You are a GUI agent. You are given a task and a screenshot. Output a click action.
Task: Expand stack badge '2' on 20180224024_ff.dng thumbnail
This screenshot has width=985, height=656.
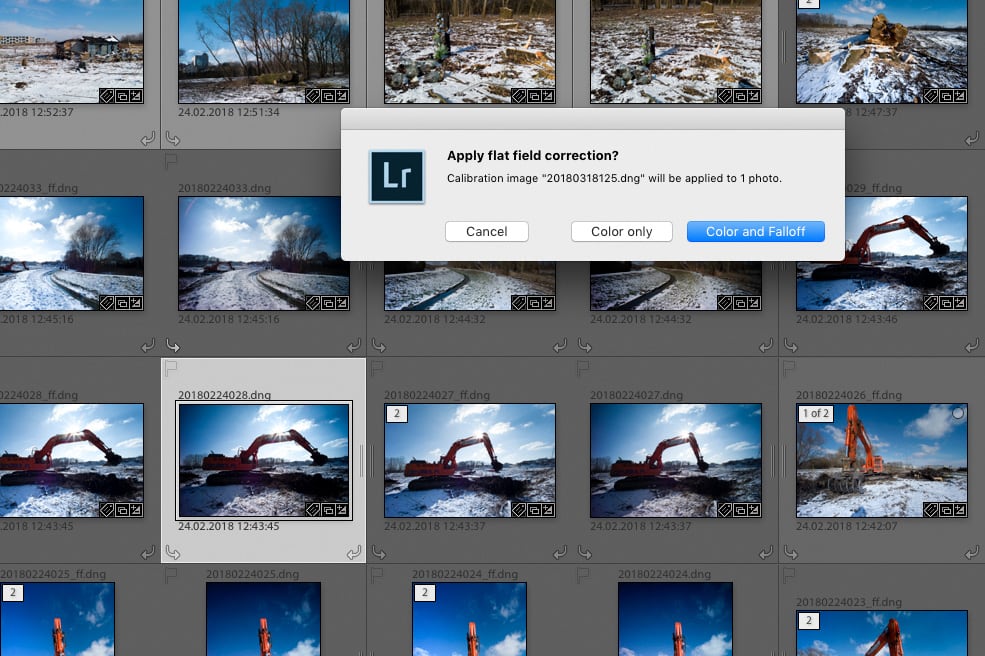coord(424,592)
